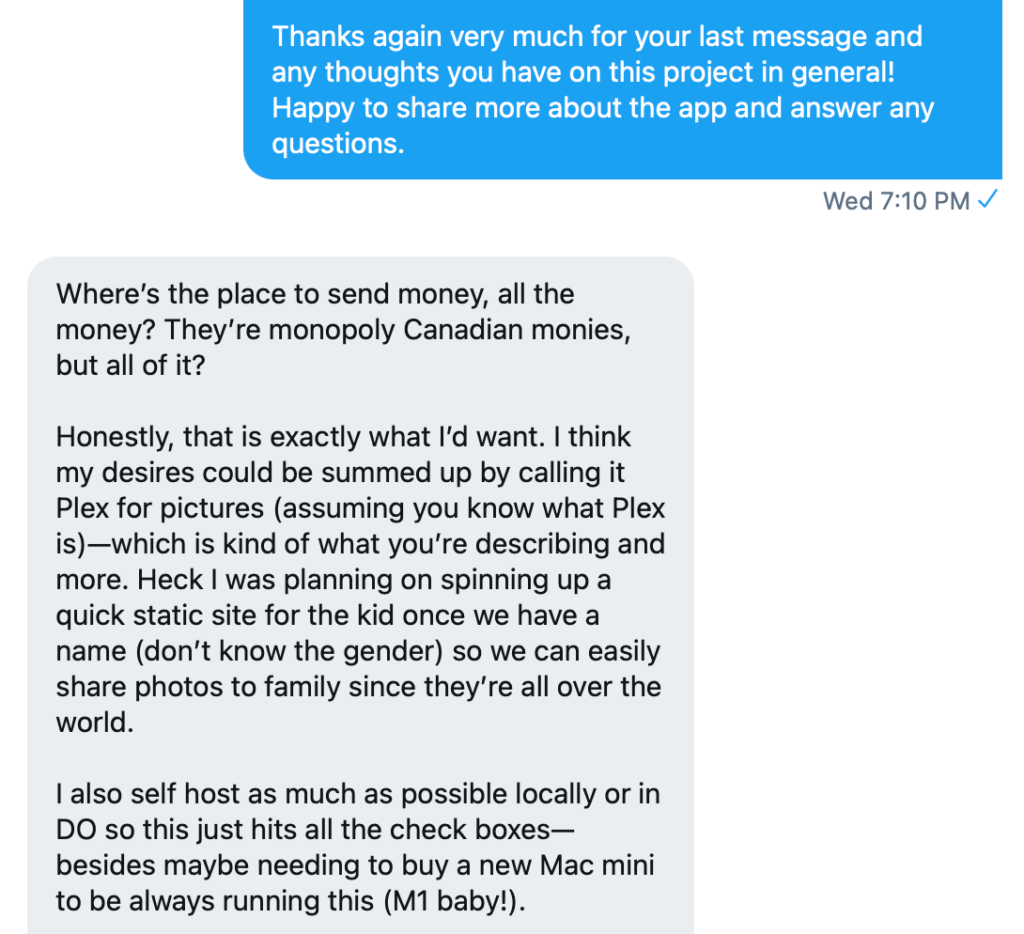
Task: Click 'Happy to share more about the app'
Action: coord(499,108)
